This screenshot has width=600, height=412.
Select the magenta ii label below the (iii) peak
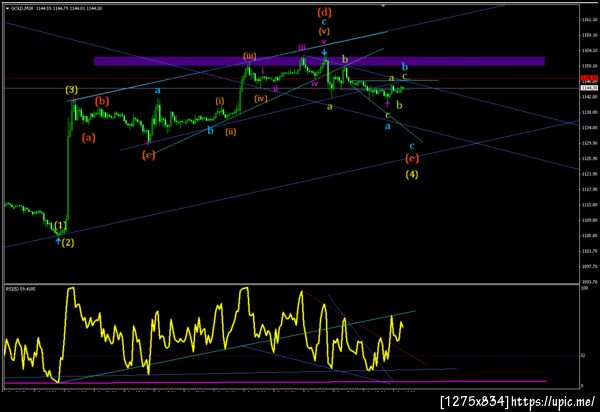pyautogui.click(x=275, y=89)
